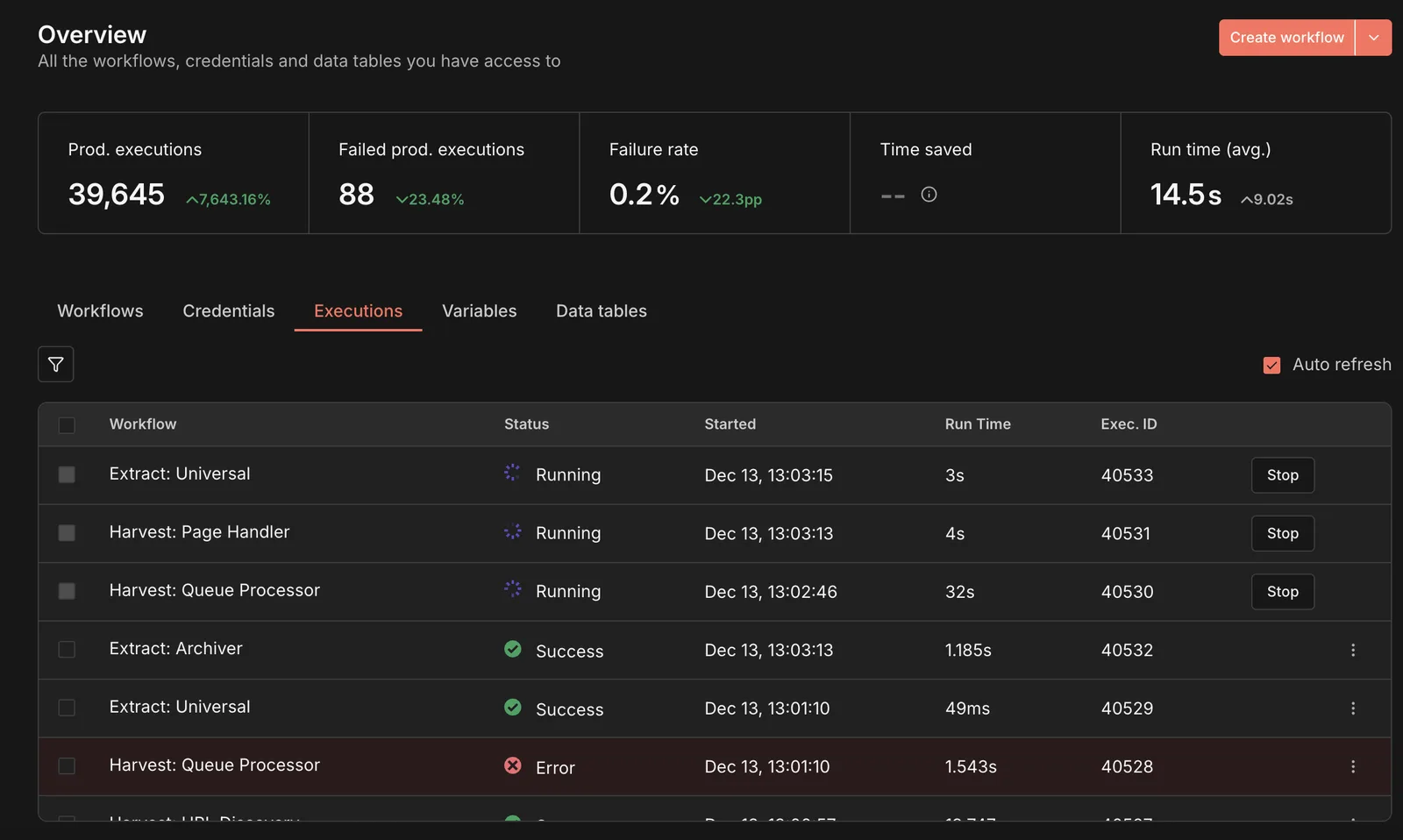Click Harvest: Queue Processor in row 40528

(215, 765)
